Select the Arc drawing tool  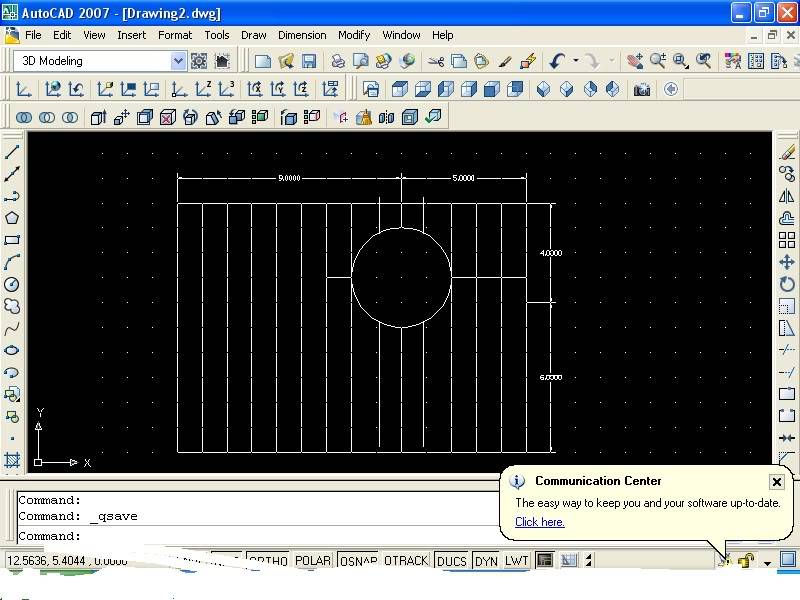click(12, 262)
